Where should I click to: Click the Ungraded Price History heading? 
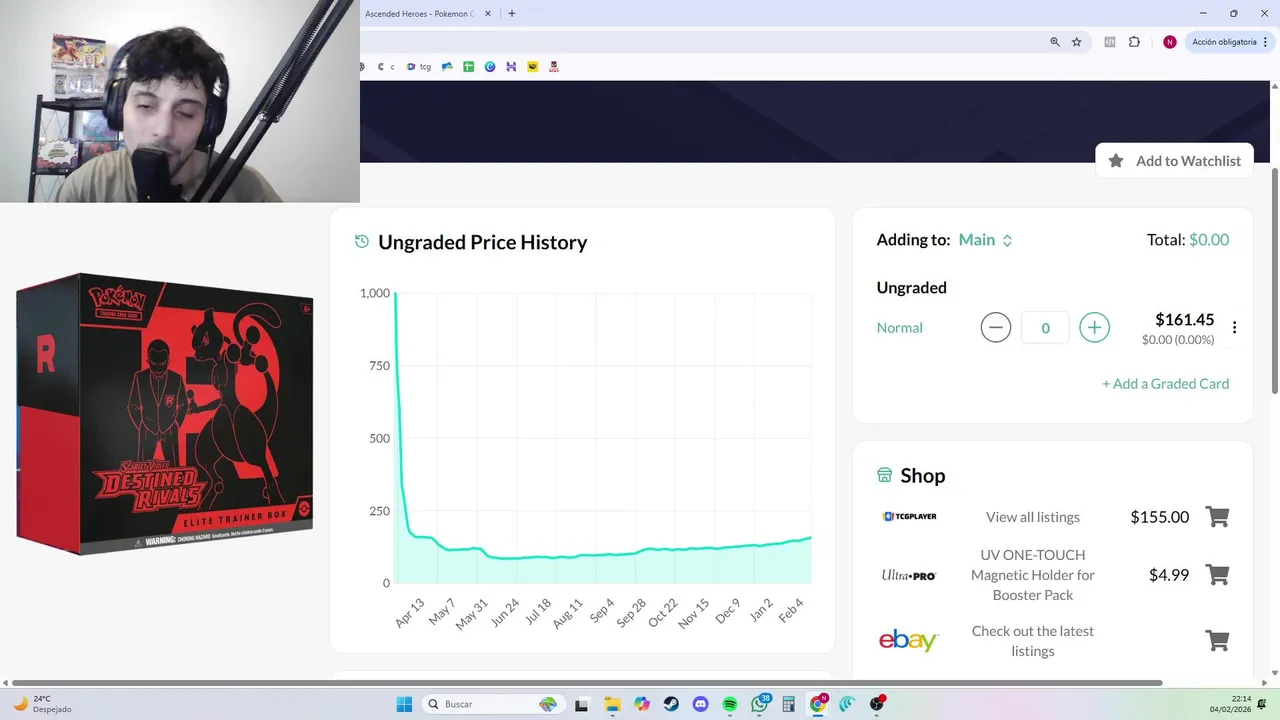pos(482,242)
